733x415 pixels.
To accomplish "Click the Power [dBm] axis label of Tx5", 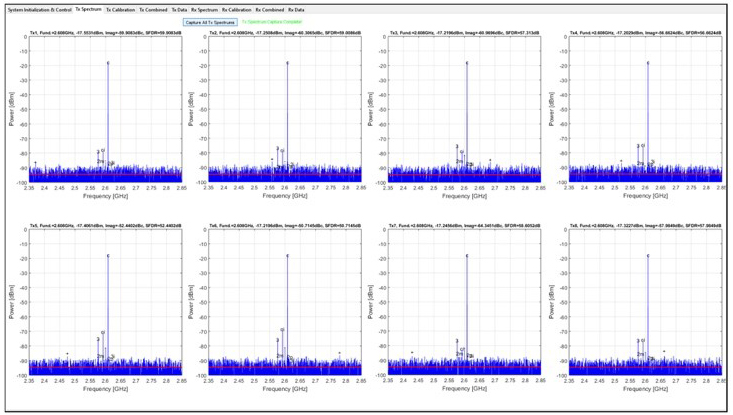I will (x=12, y=302).
